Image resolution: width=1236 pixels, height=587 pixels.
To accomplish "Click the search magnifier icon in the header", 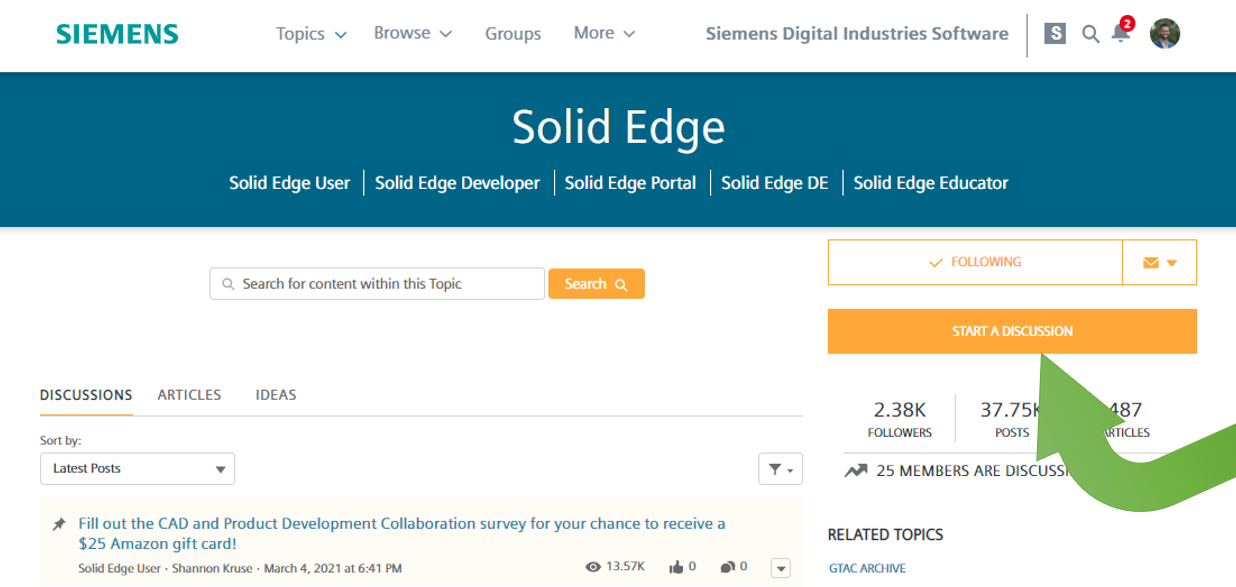I will (x=1090, y=33).
